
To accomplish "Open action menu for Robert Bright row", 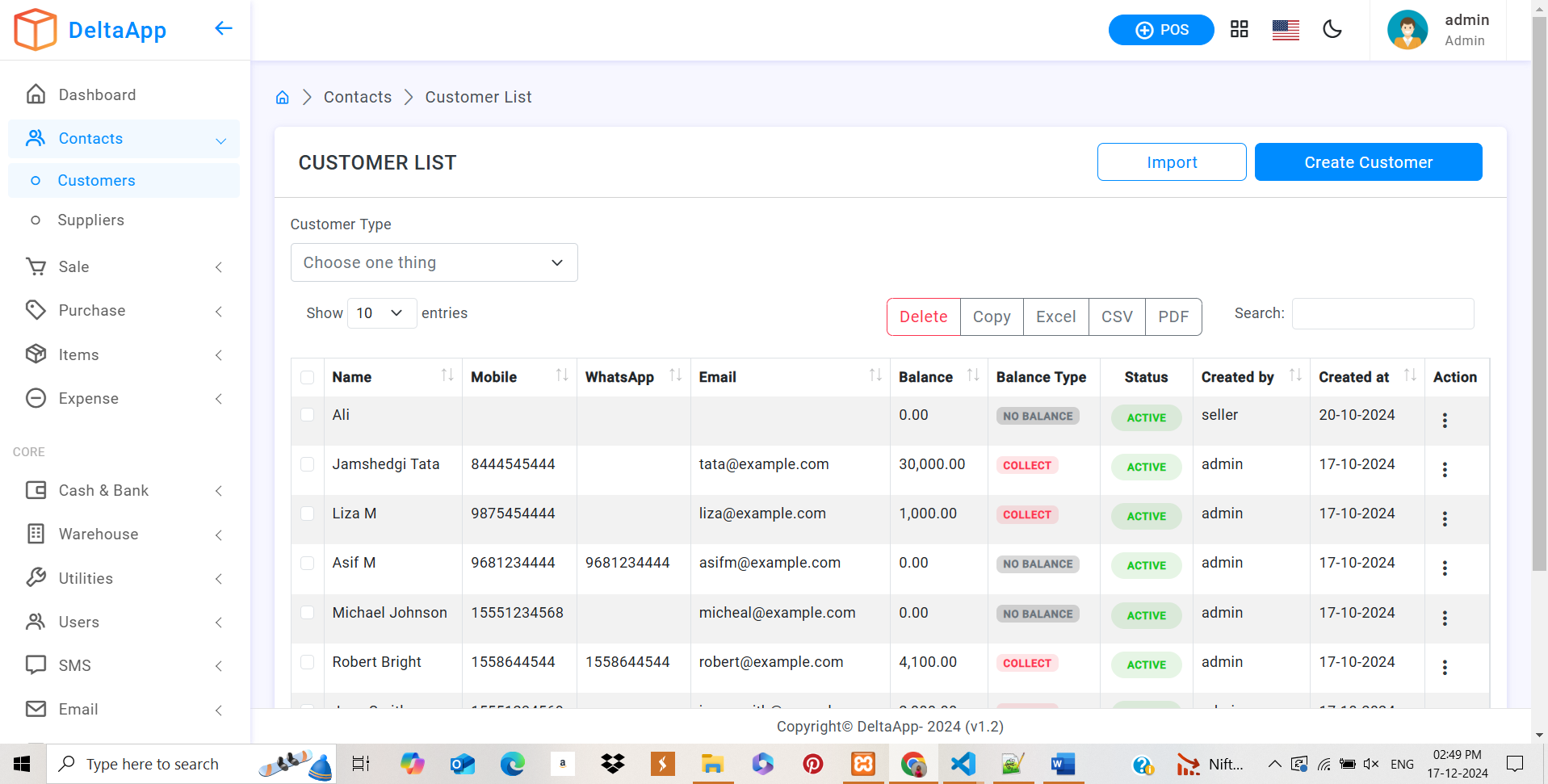I will 1444,667.
